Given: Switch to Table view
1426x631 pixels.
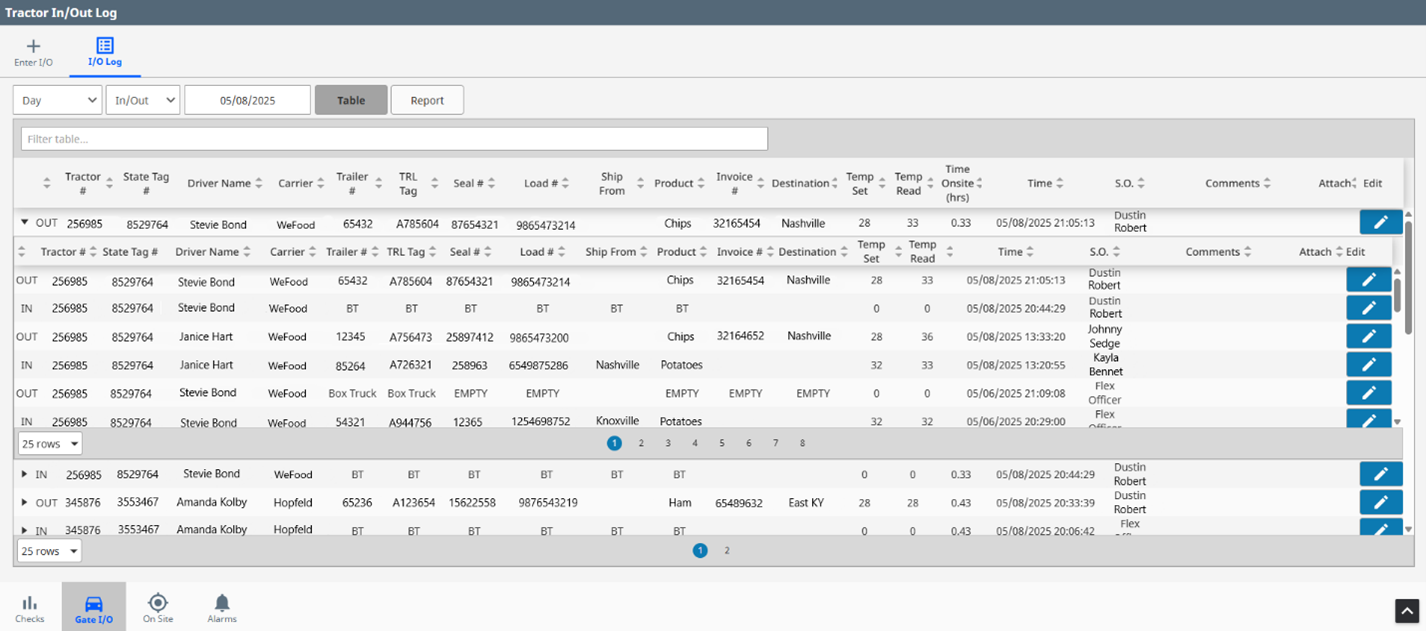Looking at the screenshot, I should coord(351,100).
